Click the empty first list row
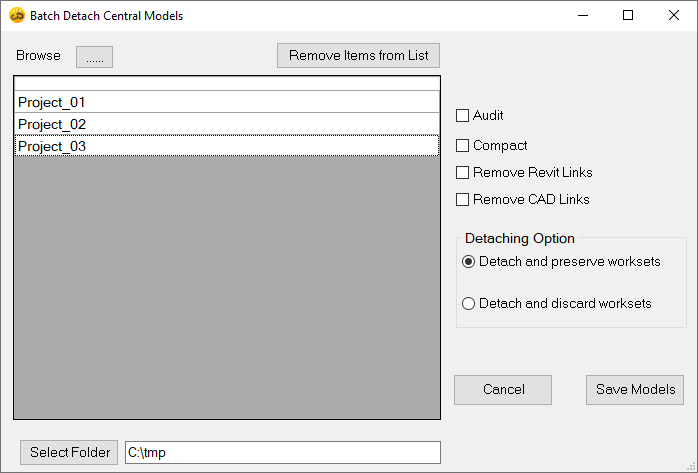Screen dimensions: 698x473 227,84
